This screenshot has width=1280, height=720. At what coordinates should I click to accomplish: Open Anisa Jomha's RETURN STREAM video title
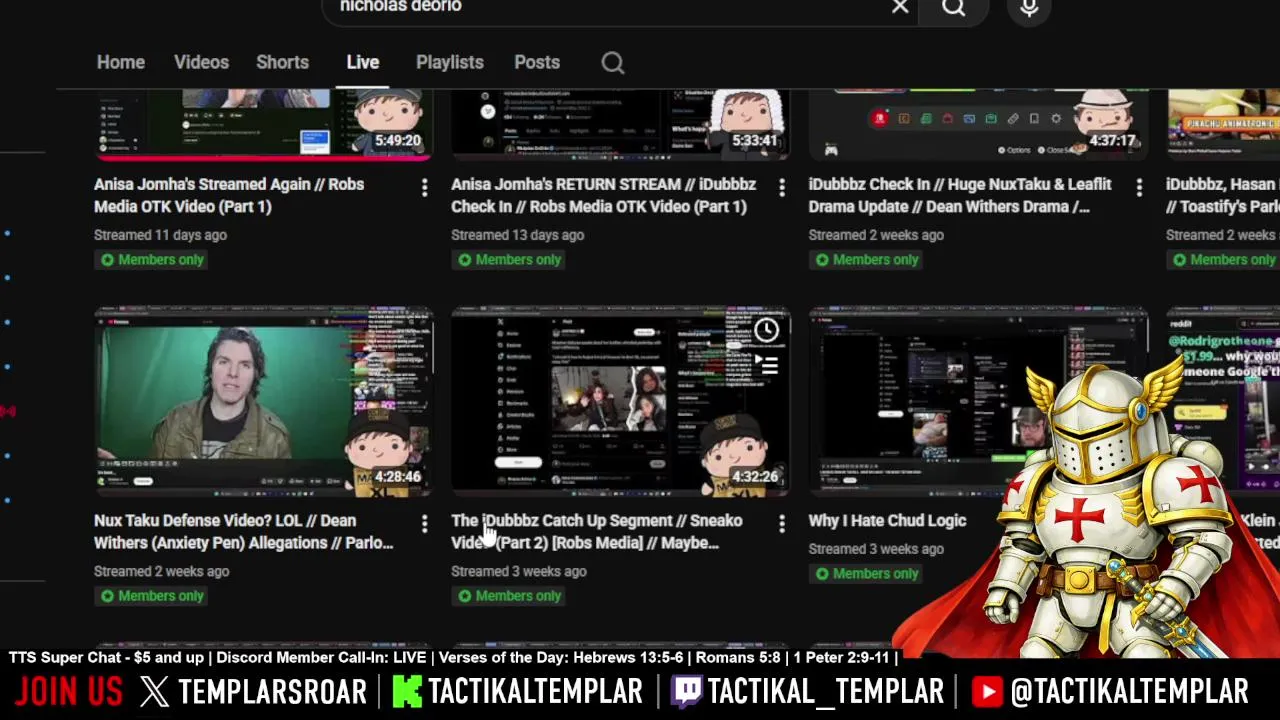tap(603, 195)
